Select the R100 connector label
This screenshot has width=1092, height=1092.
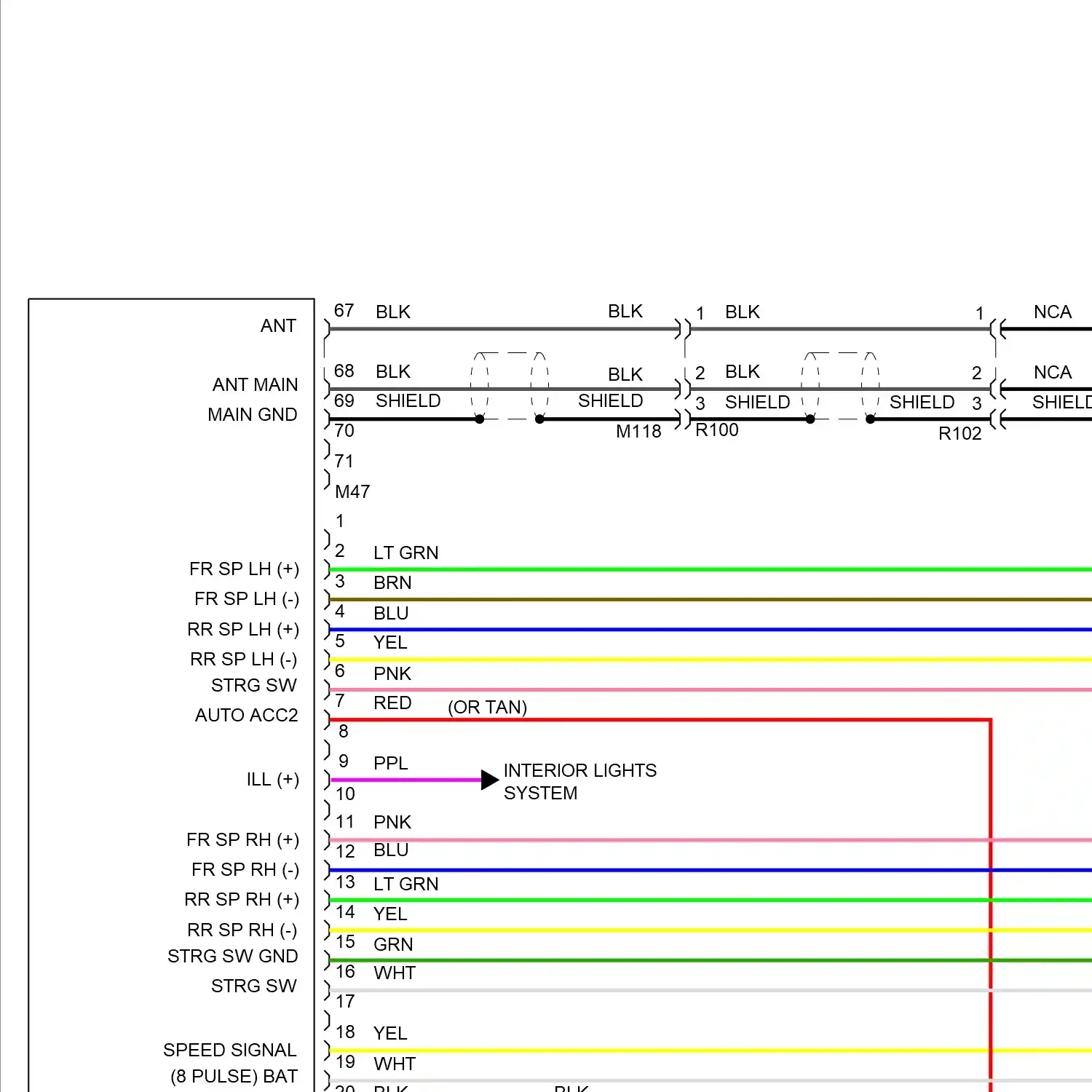pos(717,430)
